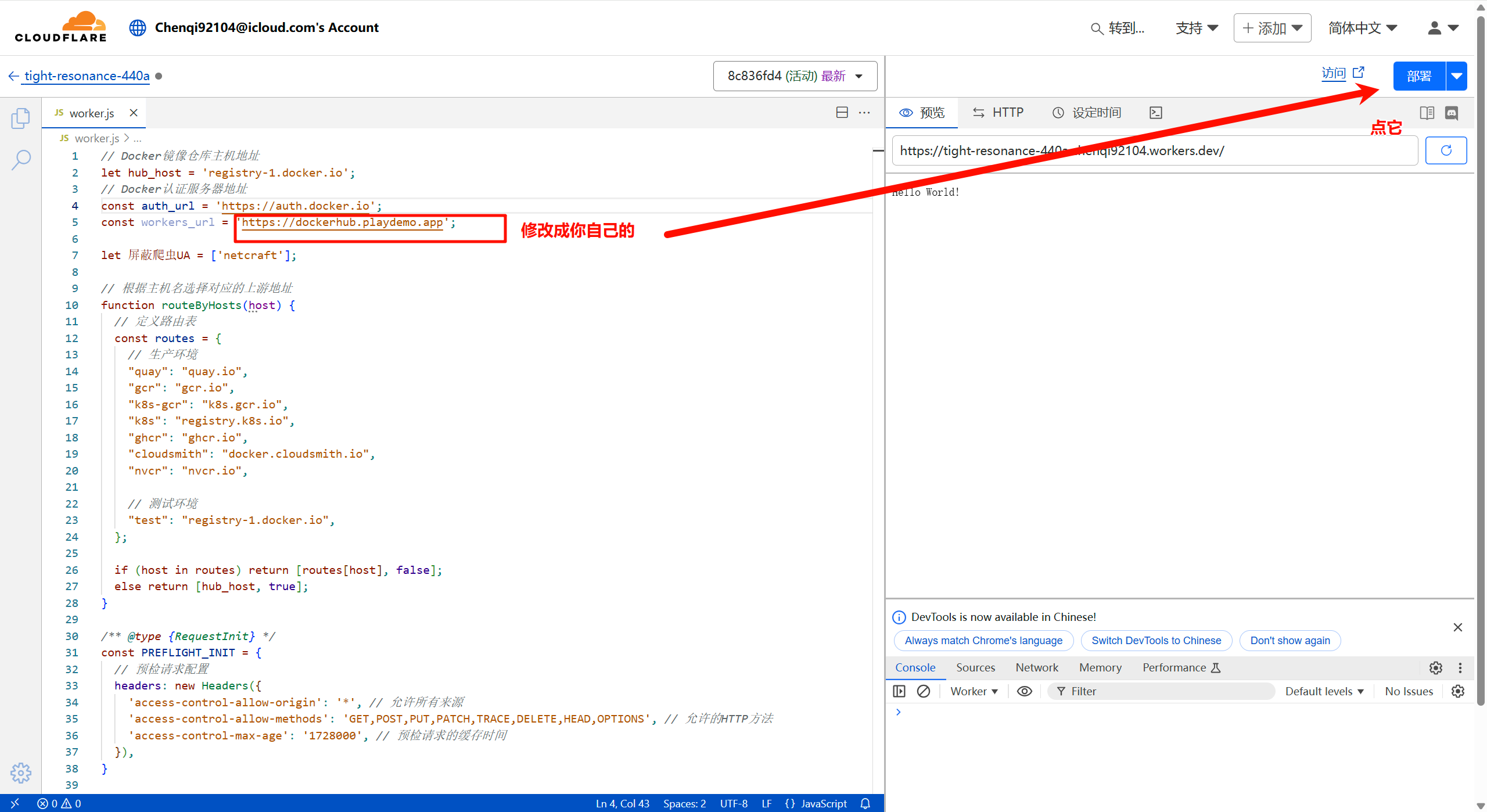
Task: Open the user profile dropdown
Action: tap(1443, 27)
